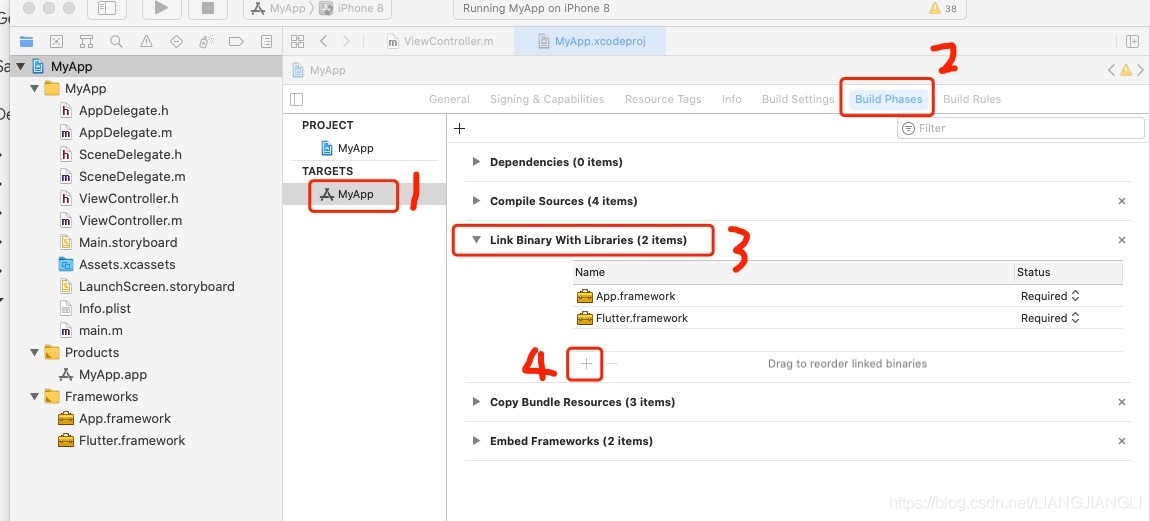Open the Resource Tags tab
This screenshot has width=1150, height=521.
663,99
